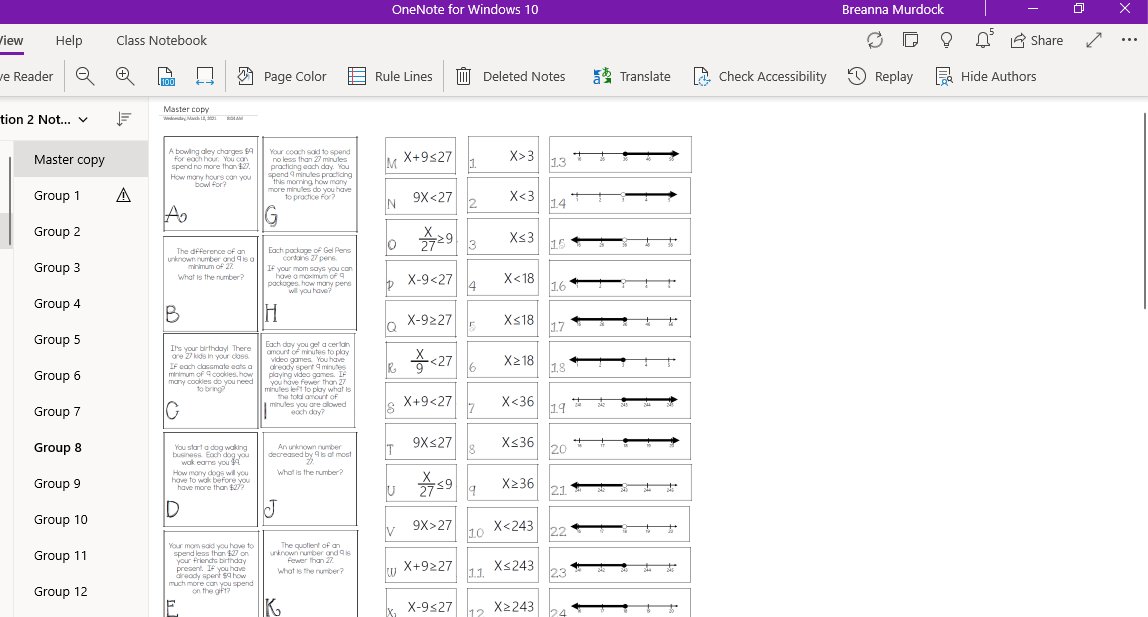
Task: Open notifications bell icon
Action: (984, 40)
